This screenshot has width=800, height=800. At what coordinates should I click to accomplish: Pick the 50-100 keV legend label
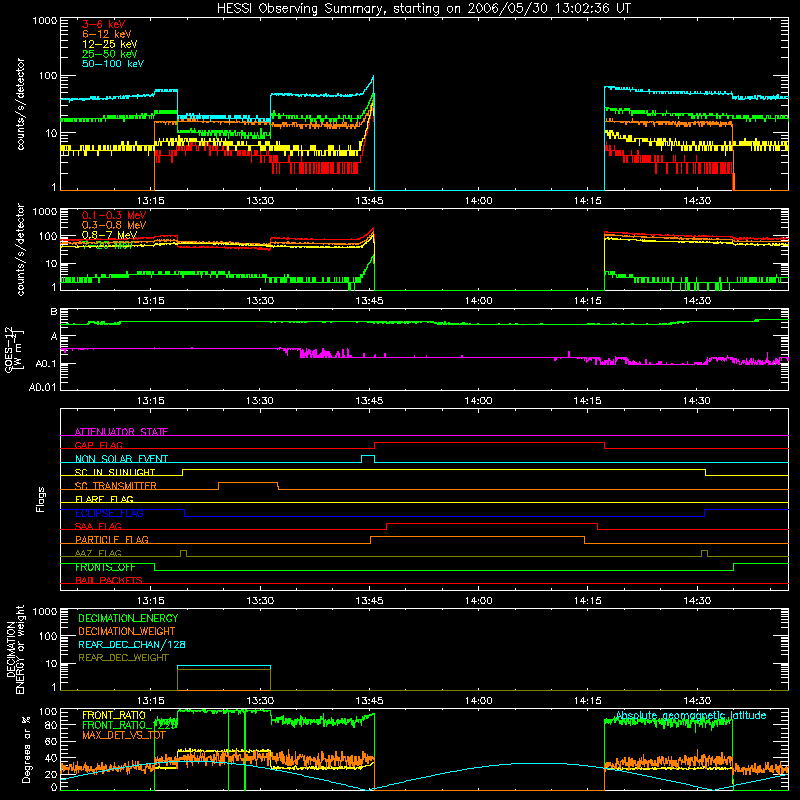pyautogui.click(x=113, y=64)
